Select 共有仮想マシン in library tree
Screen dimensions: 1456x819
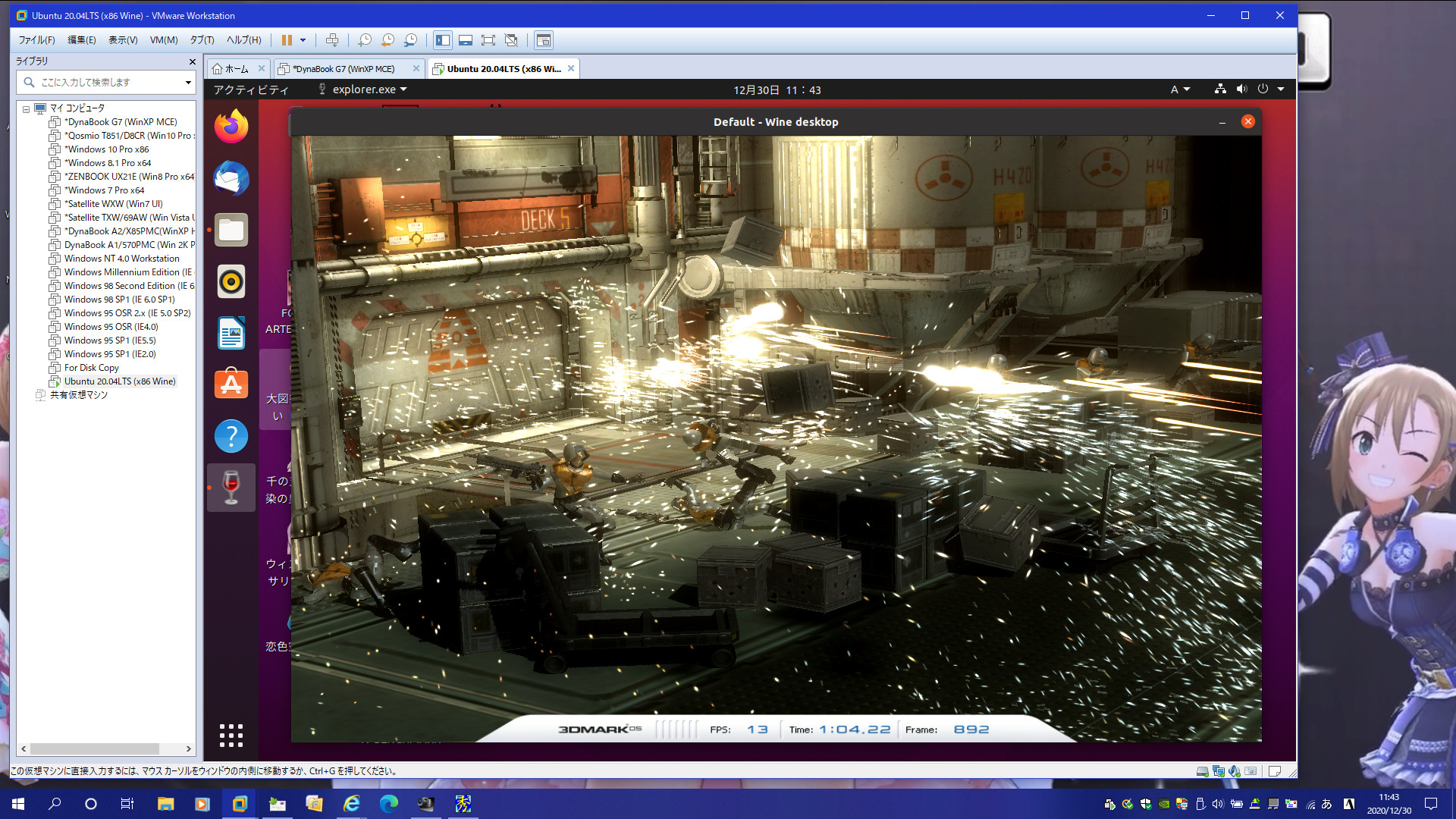coord(78,395)
